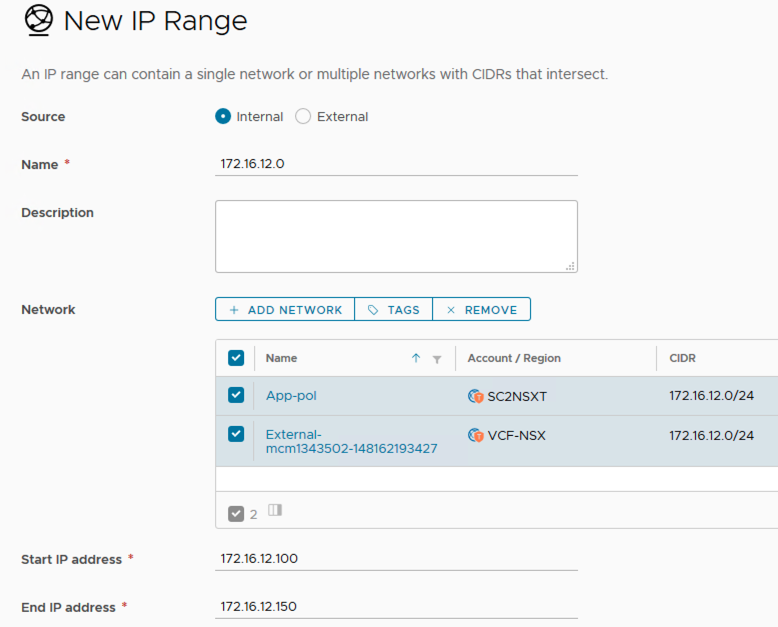Screen dimensions: 778x627
Task: Uncheck the App-pol network row
Action: (236, 395)
